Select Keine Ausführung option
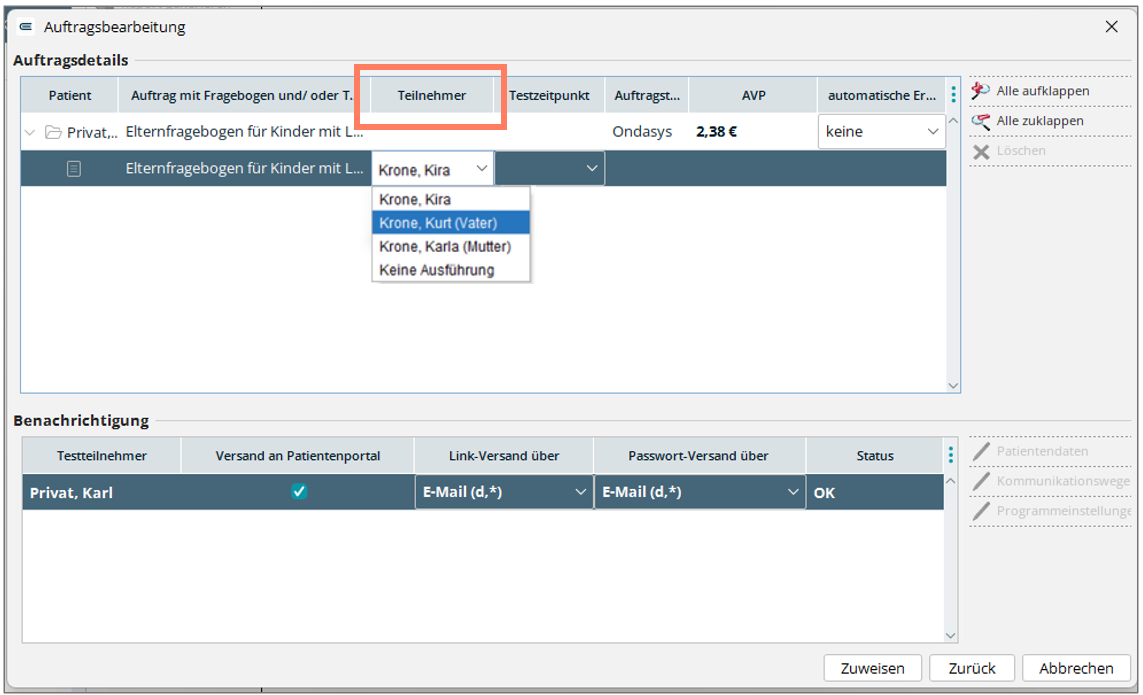This screenshot has height=695, width=1143. 450,270
